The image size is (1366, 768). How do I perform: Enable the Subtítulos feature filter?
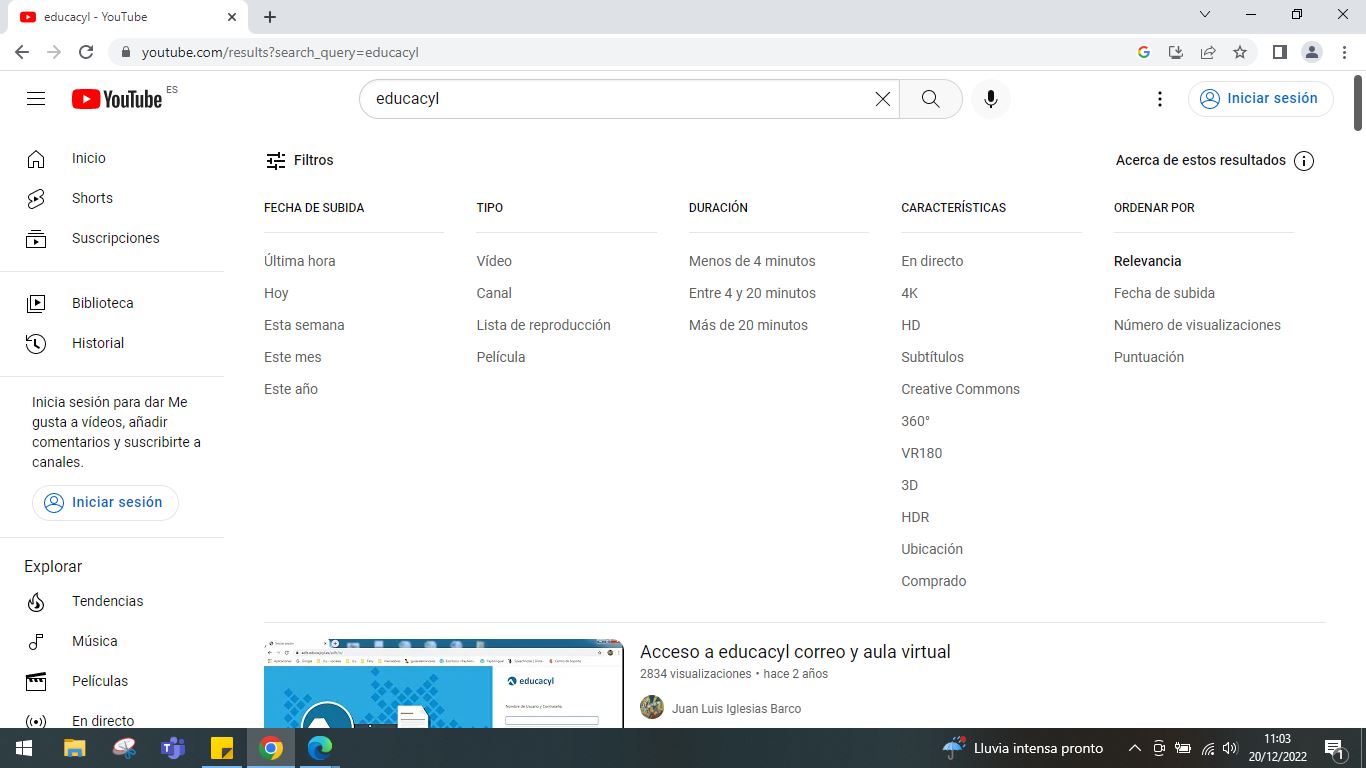tap(932, 357)
